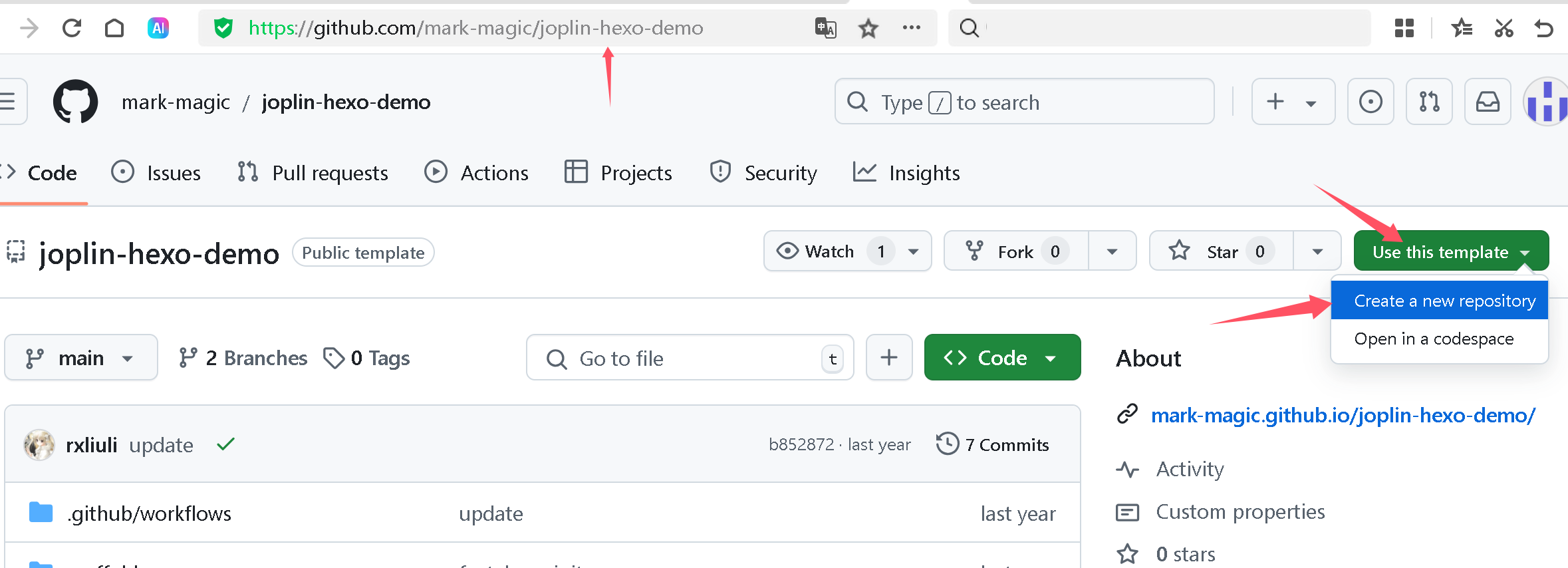This screenshot has width=1568, height=568.
Task: Reload the page with refresh icon
Action: (72, 28)
